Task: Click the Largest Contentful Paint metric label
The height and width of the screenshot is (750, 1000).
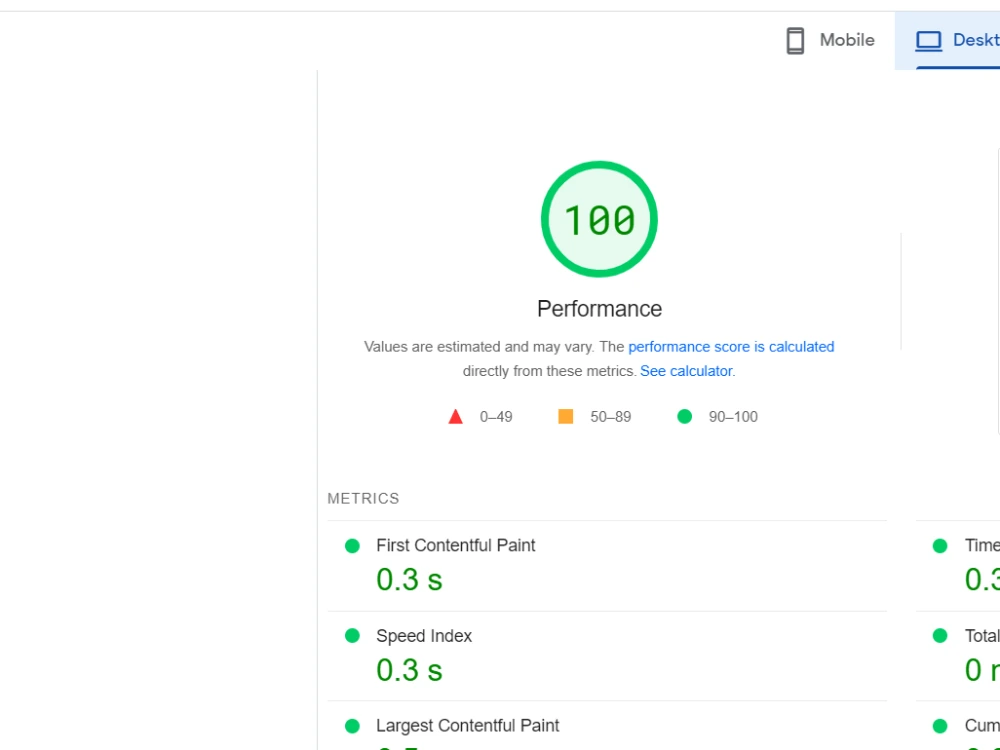Action: 467,726
